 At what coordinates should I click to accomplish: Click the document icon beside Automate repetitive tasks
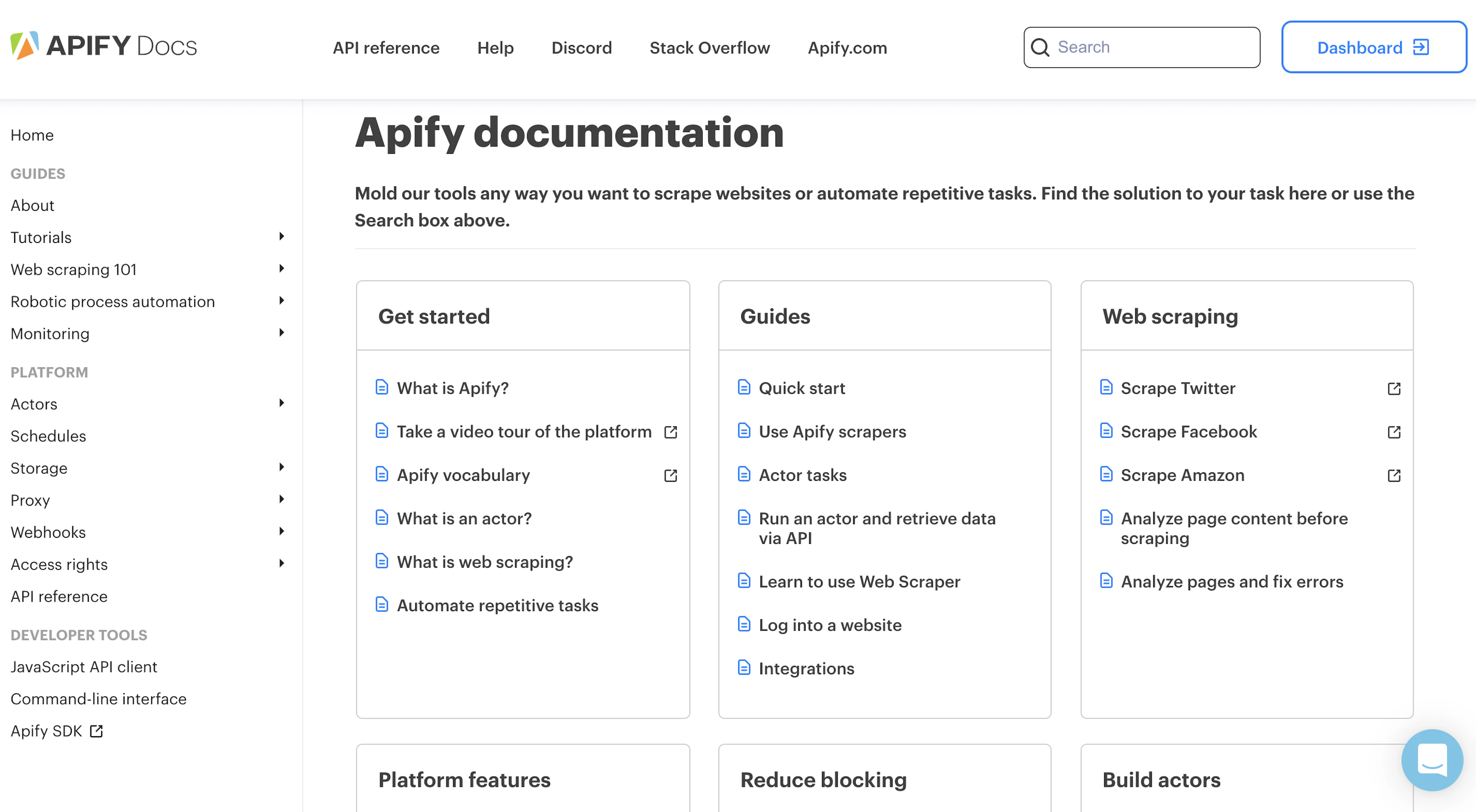click(x=382, y=605)
